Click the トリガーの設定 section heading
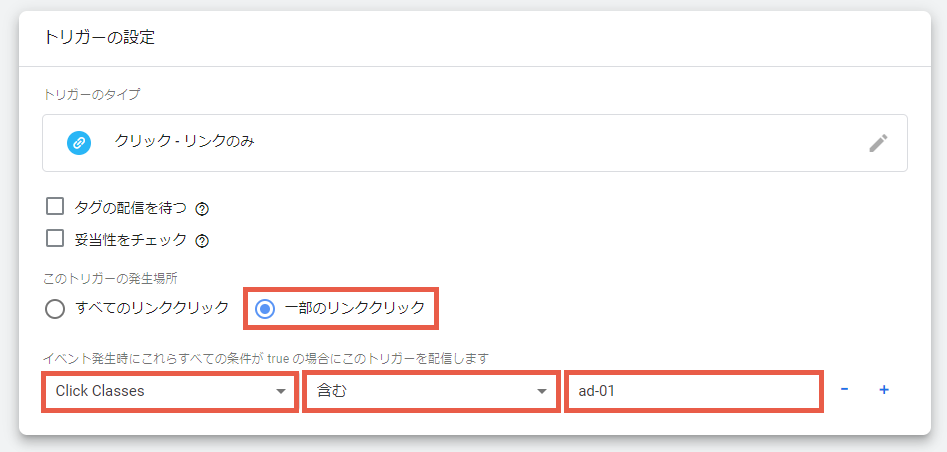This screenshot has height=452, width=947. coord(100,38)
